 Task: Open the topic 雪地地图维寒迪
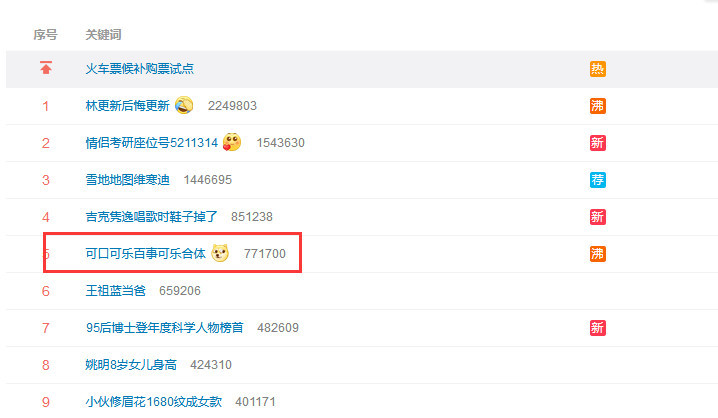point(128,180)
